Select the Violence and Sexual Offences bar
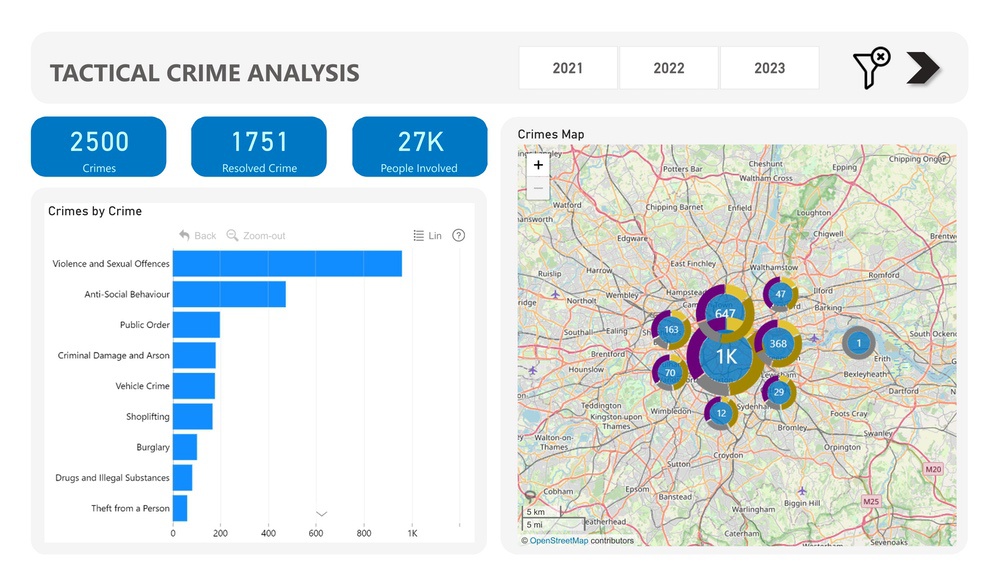 288,263
